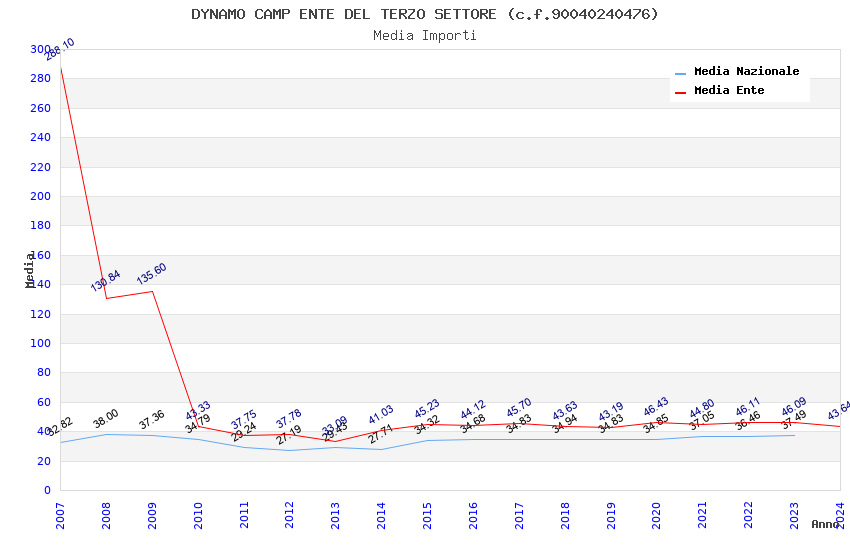Click the Media Importi subtitle
Screen dimensions: 850x550
[x=424, y=36]
